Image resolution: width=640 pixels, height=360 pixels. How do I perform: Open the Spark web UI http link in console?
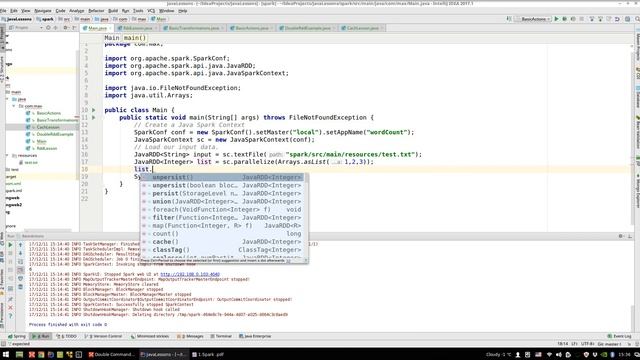pos(190,274)
